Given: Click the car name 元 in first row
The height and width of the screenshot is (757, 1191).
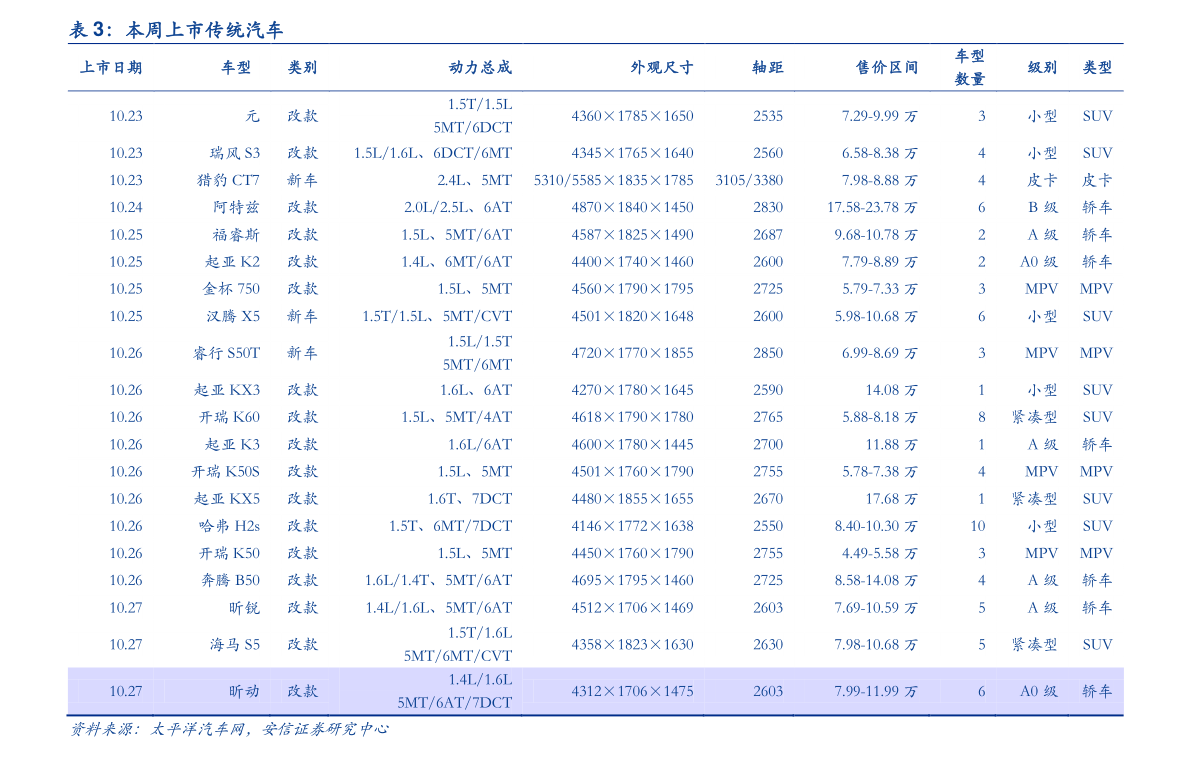Looking at the screenshot, I should click(x=252, y=116).
